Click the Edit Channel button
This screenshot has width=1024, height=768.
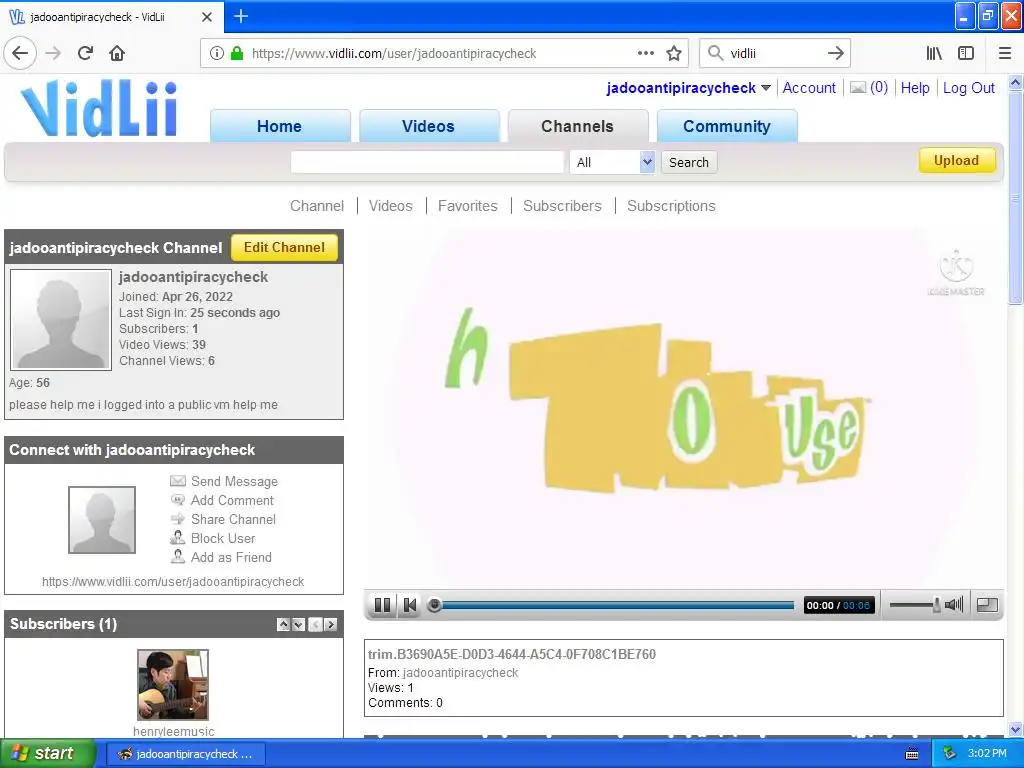pyautogui.click(x=284, y=248)
